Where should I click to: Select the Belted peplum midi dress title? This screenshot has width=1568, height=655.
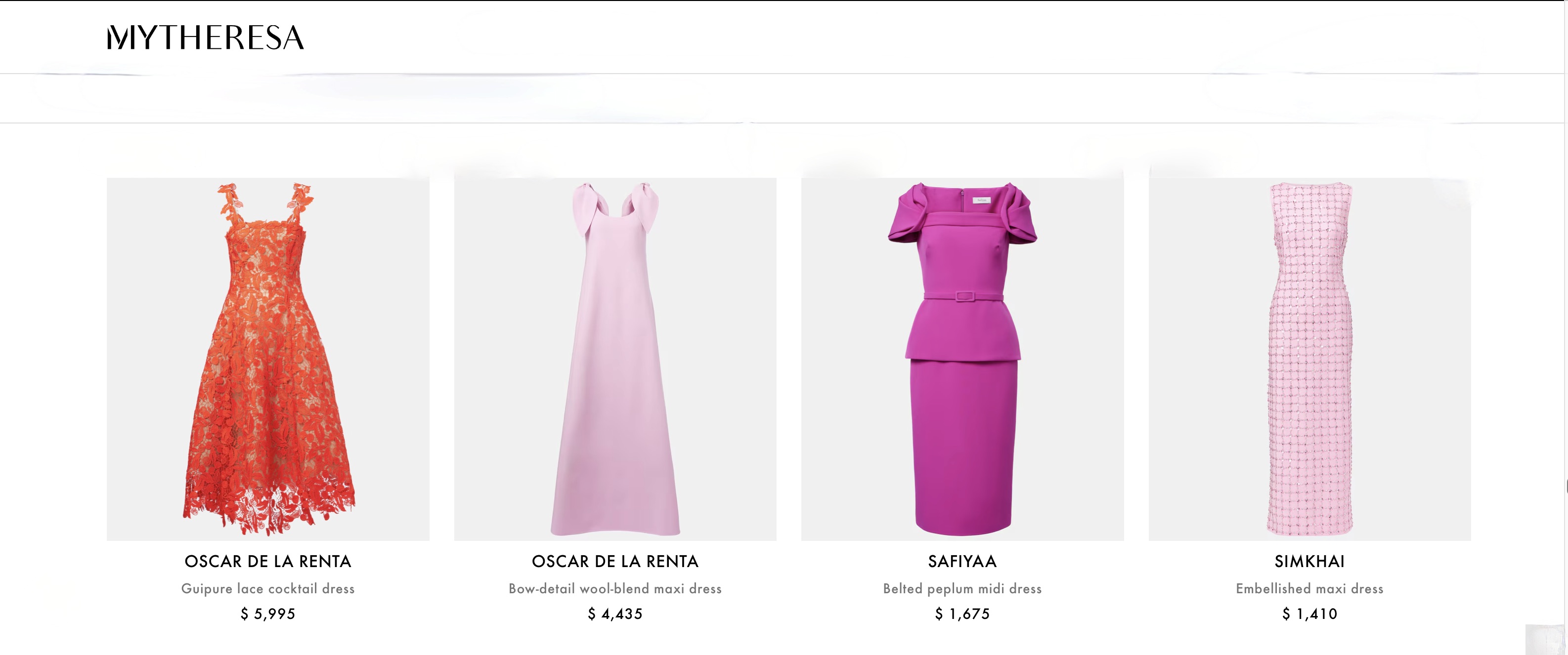[x=962, y=589]
